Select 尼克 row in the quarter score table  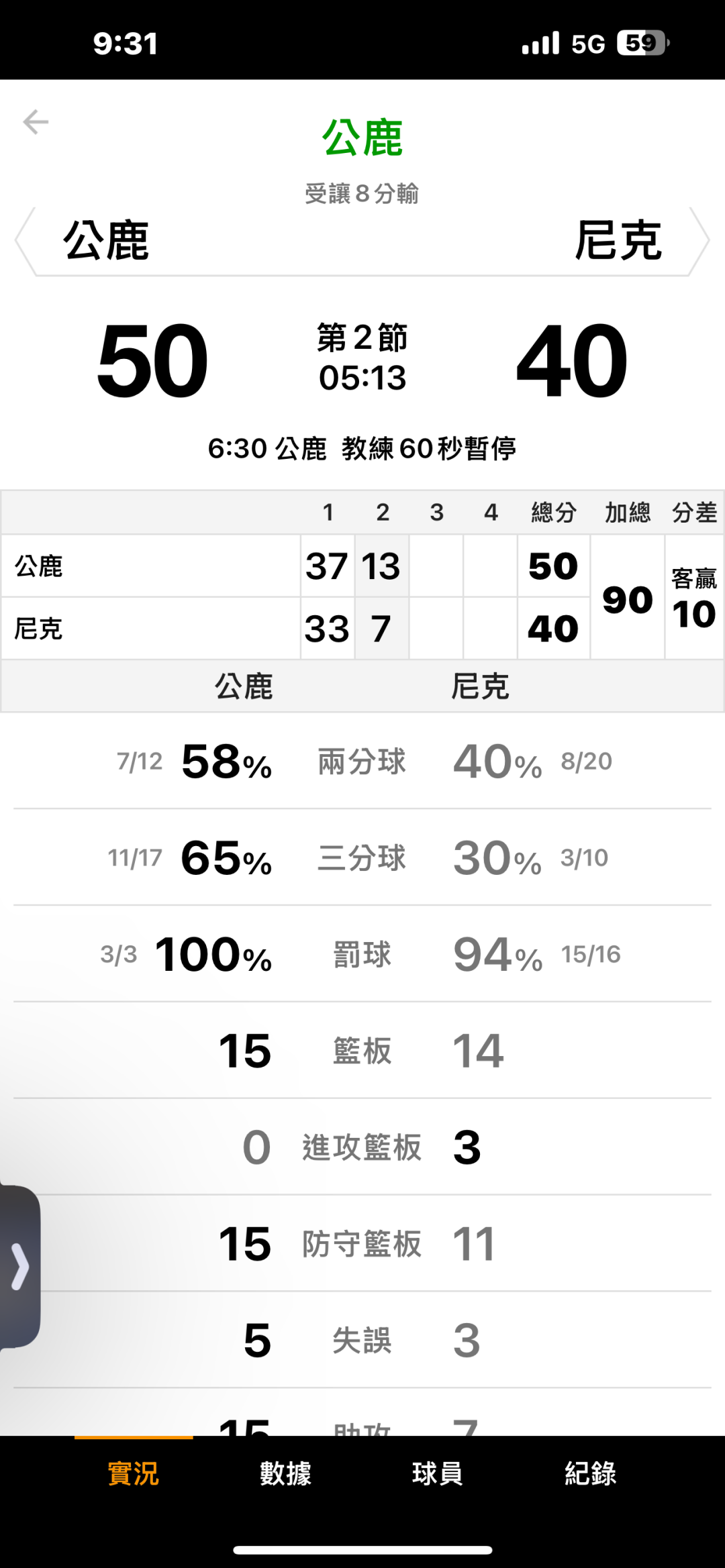click(x=39, y=629)
